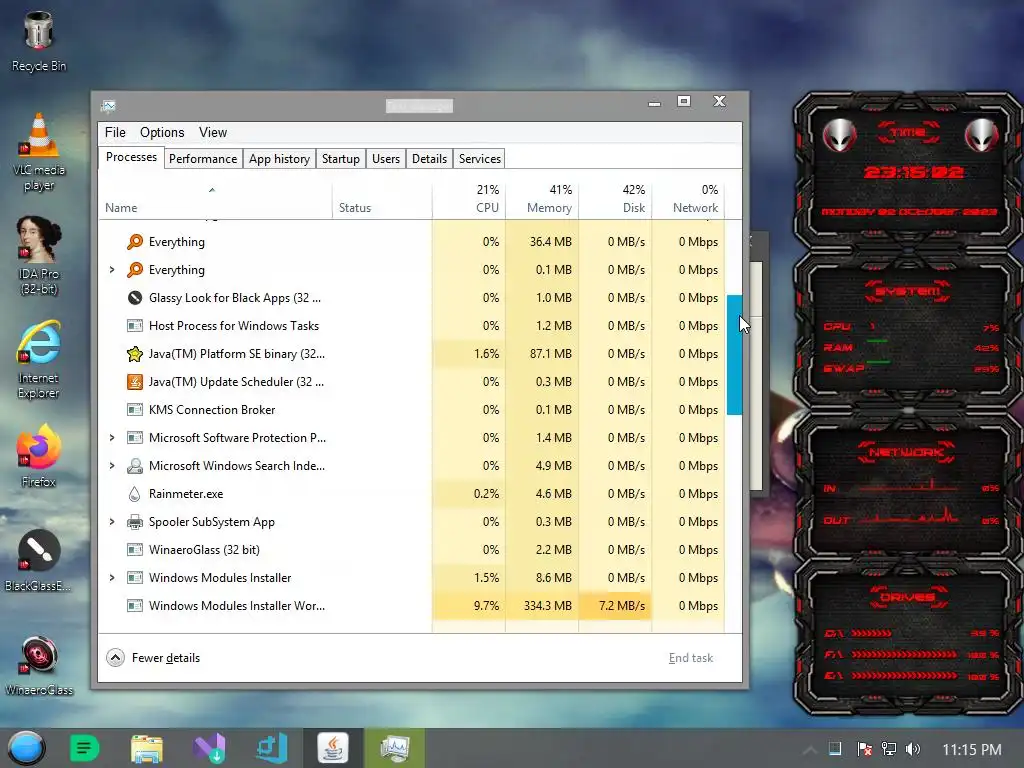Sort by the Memory column header
This screenshot has height=768, width=1024.
pos(542,199)
